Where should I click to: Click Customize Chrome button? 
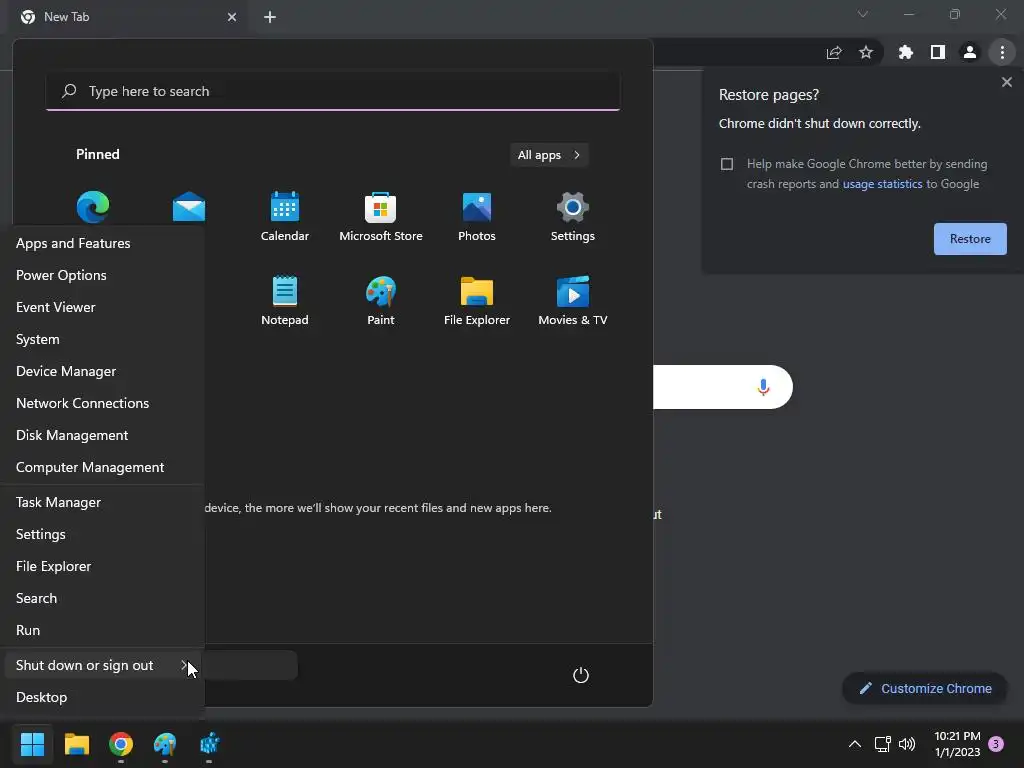click(925, 688)
